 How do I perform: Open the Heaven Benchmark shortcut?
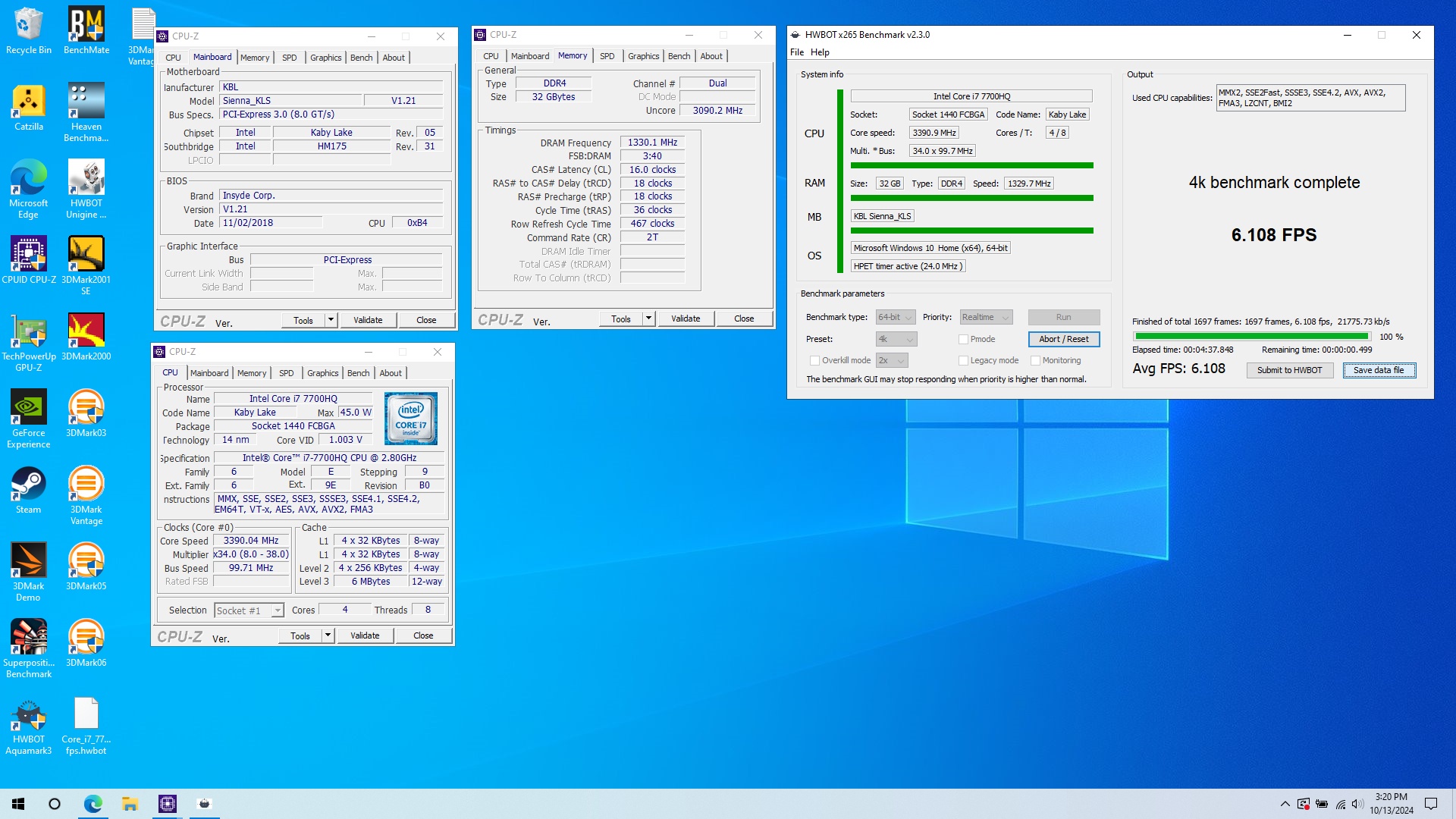coord(86,113)
